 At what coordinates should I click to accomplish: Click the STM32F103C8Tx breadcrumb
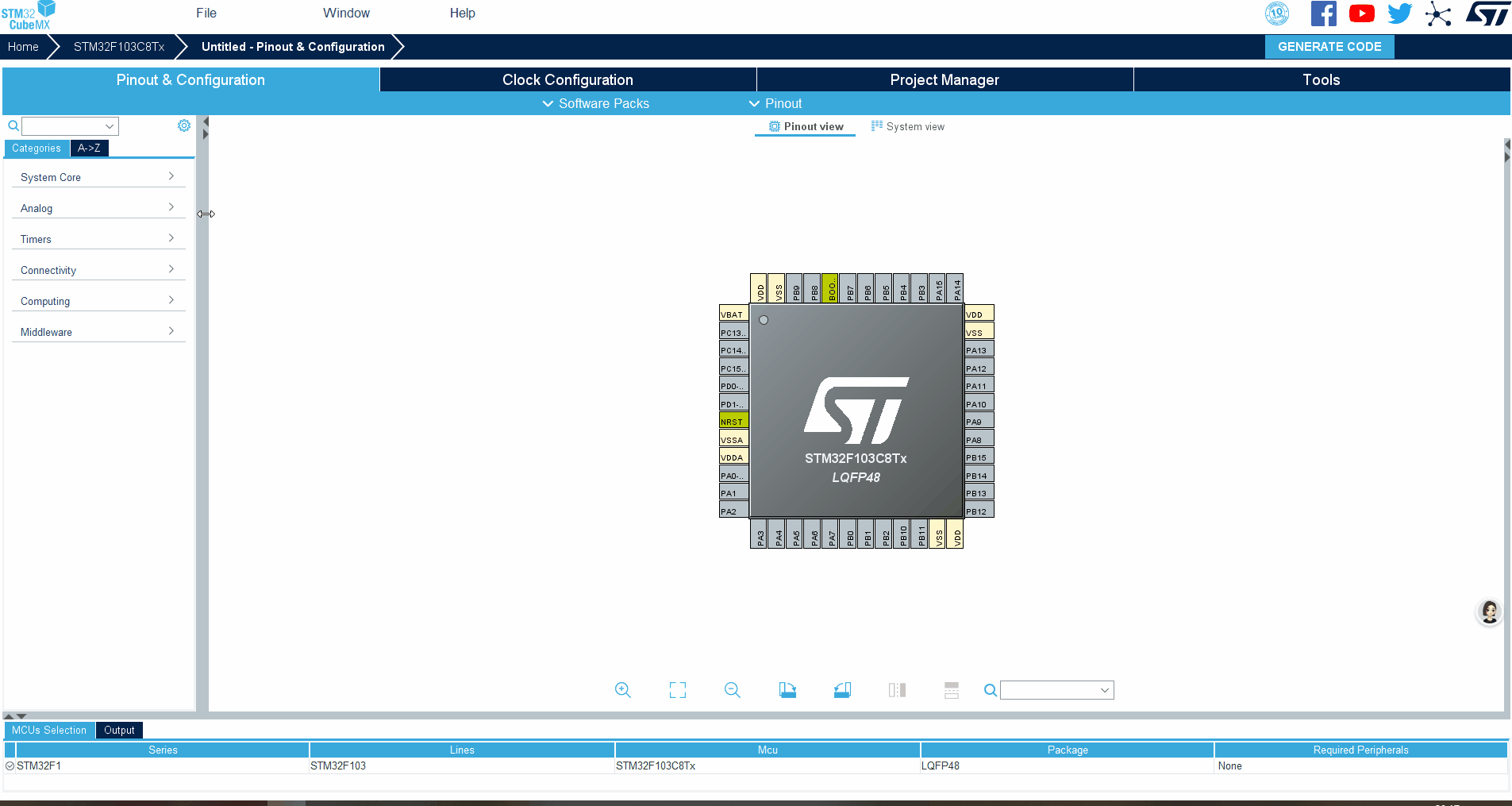point(119,47)
